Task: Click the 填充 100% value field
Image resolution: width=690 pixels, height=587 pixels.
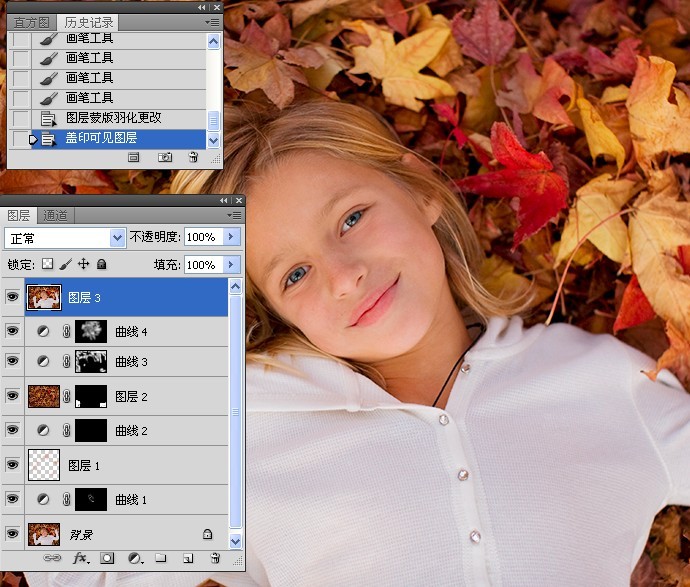Action: [x=204, y=264]
